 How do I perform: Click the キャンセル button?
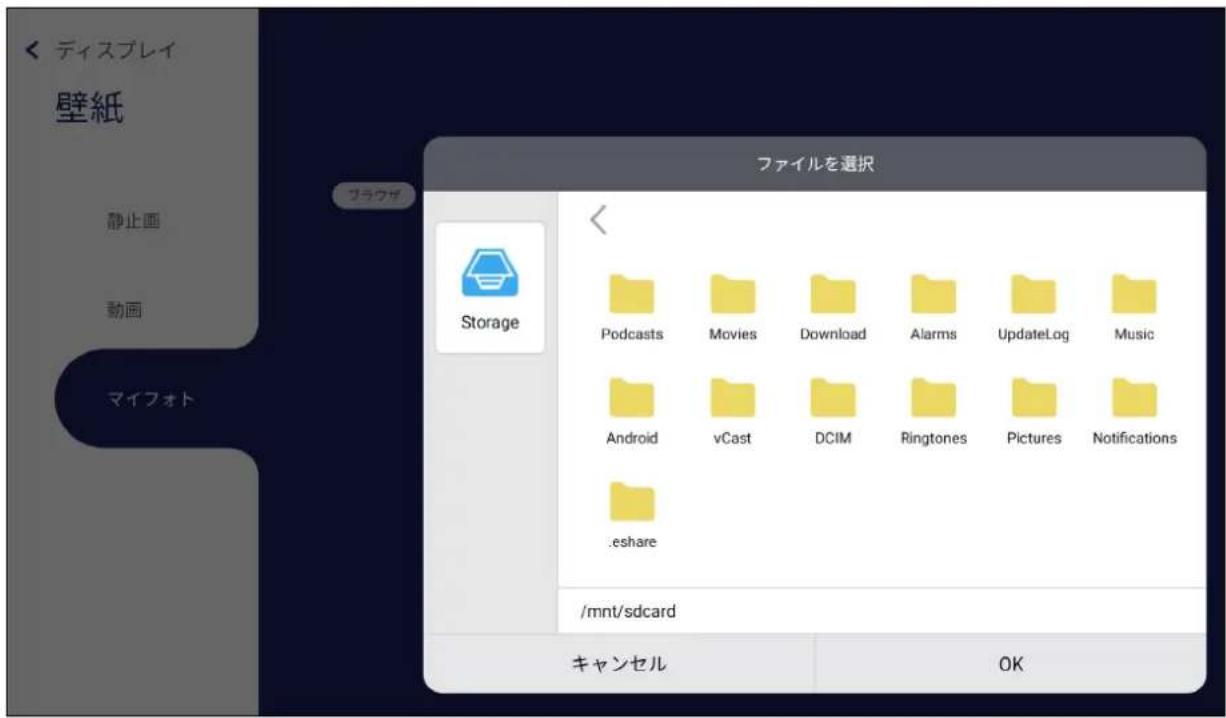tap(619, 663)
